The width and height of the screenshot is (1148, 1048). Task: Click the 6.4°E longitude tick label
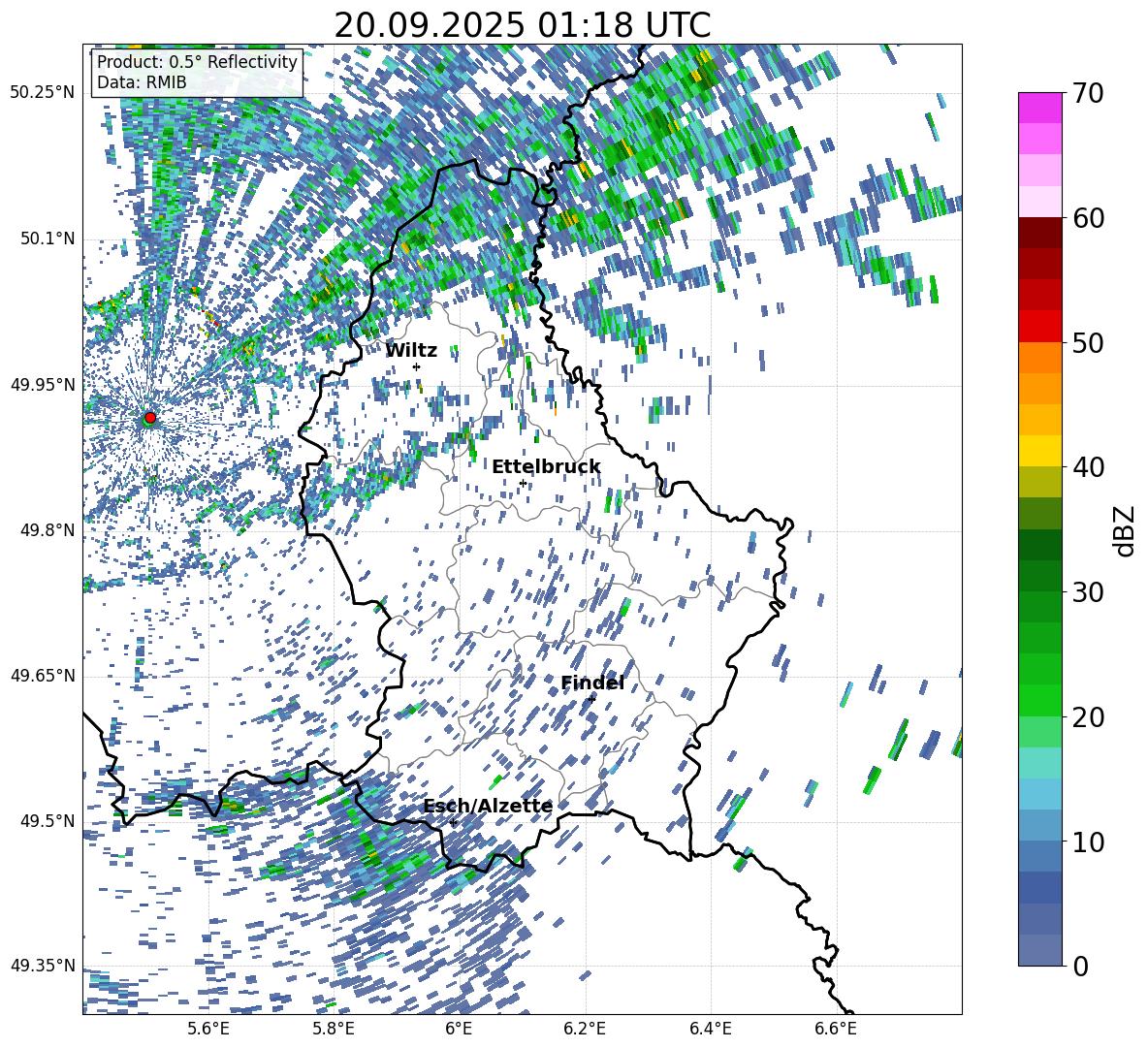[x=711, y=1029]
